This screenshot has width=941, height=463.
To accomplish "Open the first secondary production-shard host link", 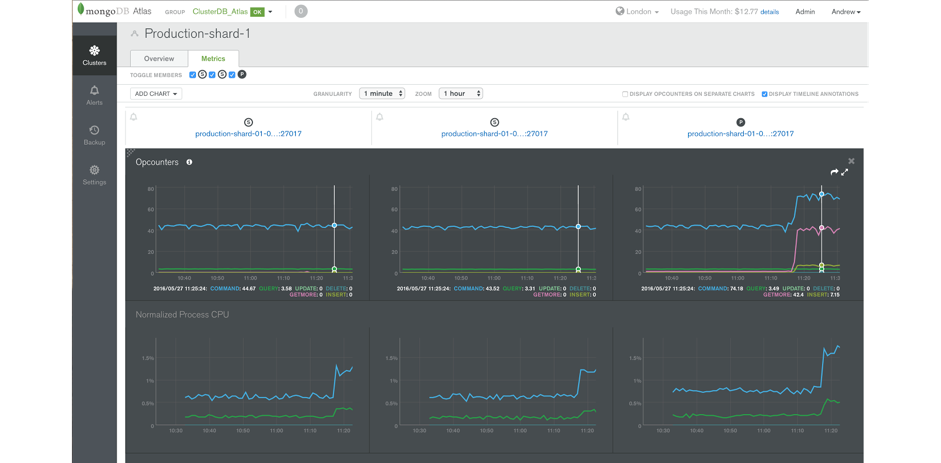I will pos(248,134).
